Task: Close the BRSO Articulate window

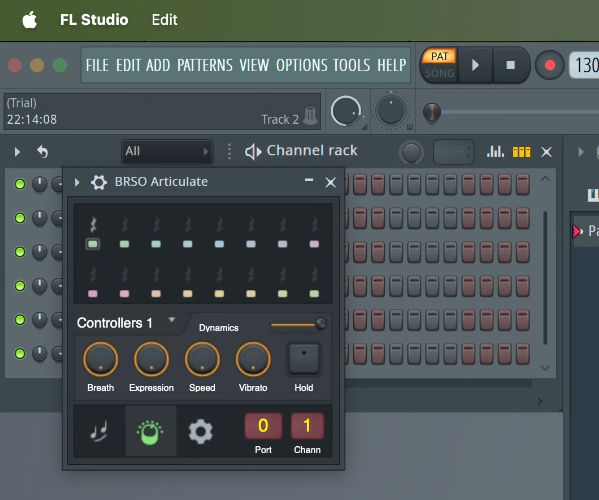Action: 330,183
